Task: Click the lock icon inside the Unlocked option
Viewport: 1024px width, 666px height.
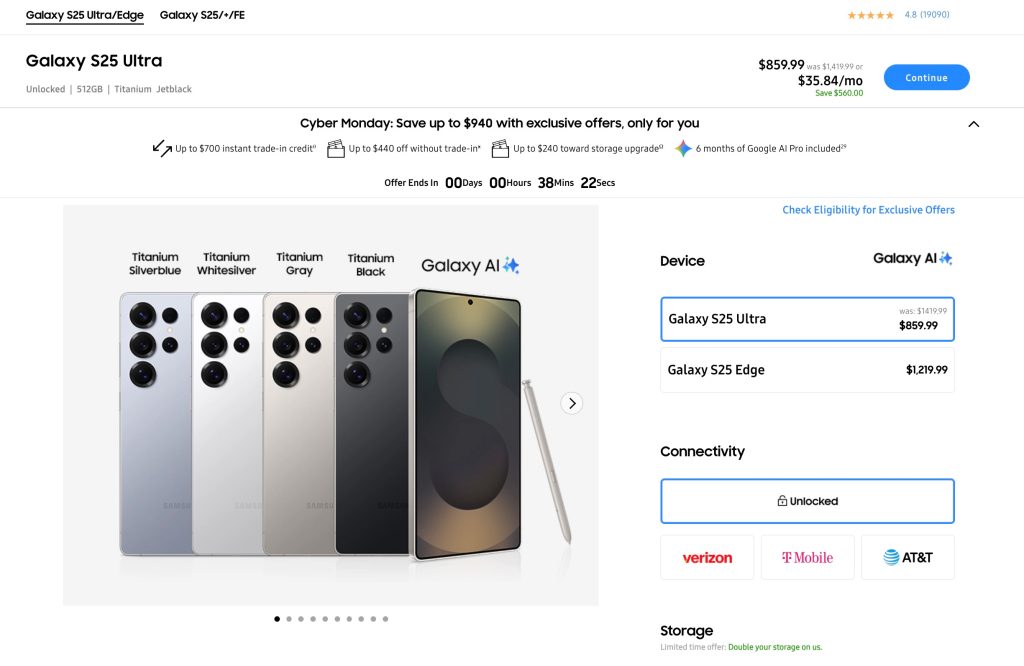Action: pos(783,500)
